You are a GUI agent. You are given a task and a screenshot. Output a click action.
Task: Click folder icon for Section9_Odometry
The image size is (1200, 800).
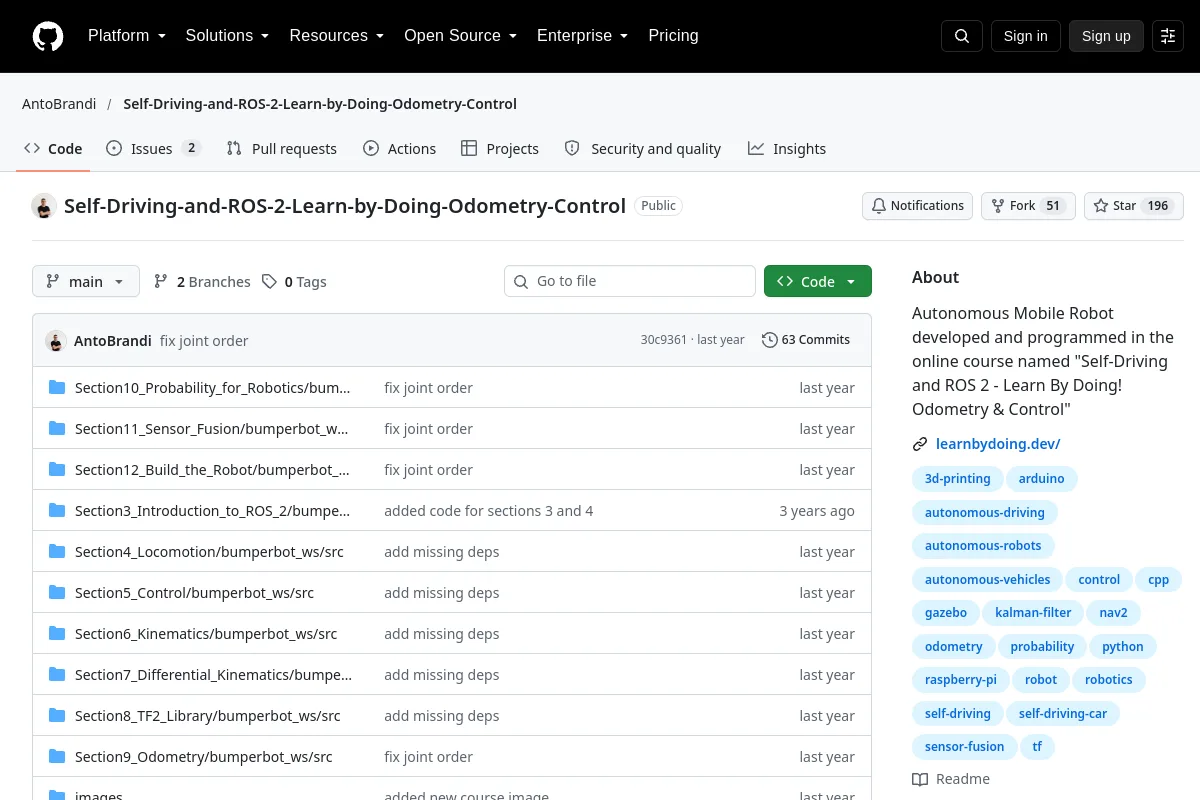click(57, 757)
